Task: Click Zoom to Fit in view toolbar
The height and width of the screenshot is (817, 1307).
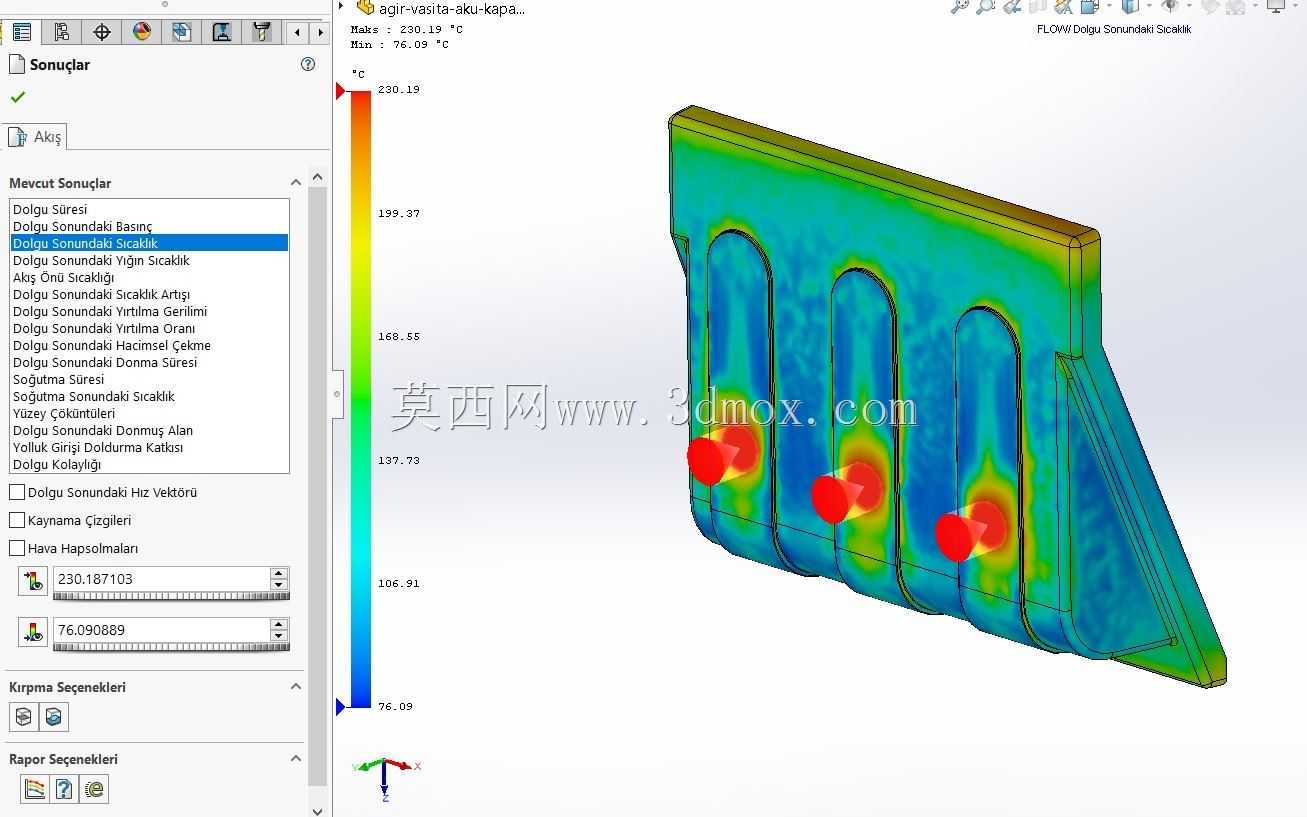Action: 959,6
